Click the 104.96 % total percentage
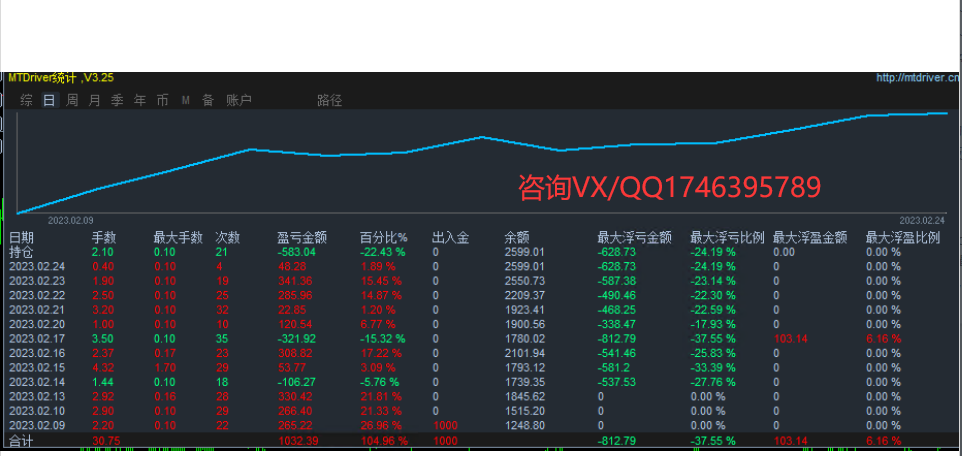The image size is (962, 456). point(384,441)
